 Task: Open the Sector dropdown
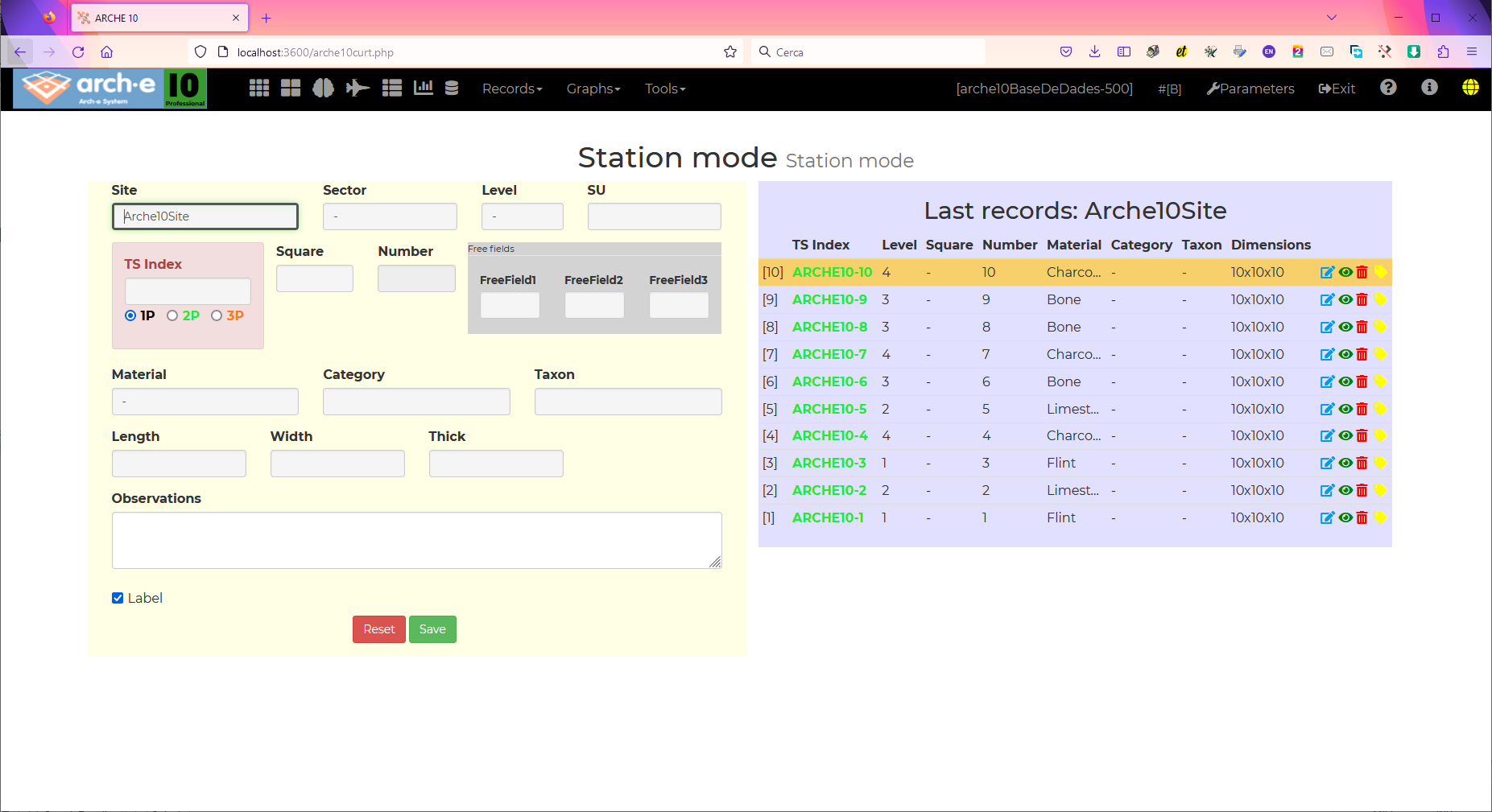(x=390, y=216)
